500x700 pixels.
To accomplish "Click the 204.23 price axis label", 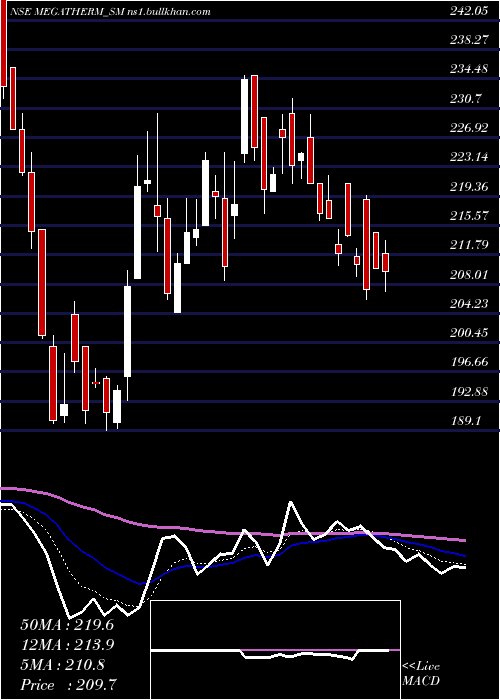I will [468, 304].
